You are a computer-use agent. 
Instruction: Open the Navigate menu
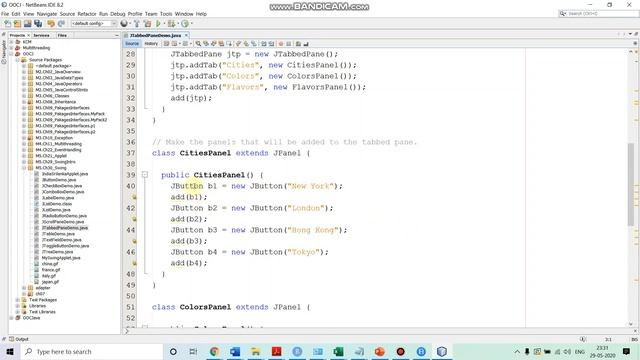pos(47,14)
